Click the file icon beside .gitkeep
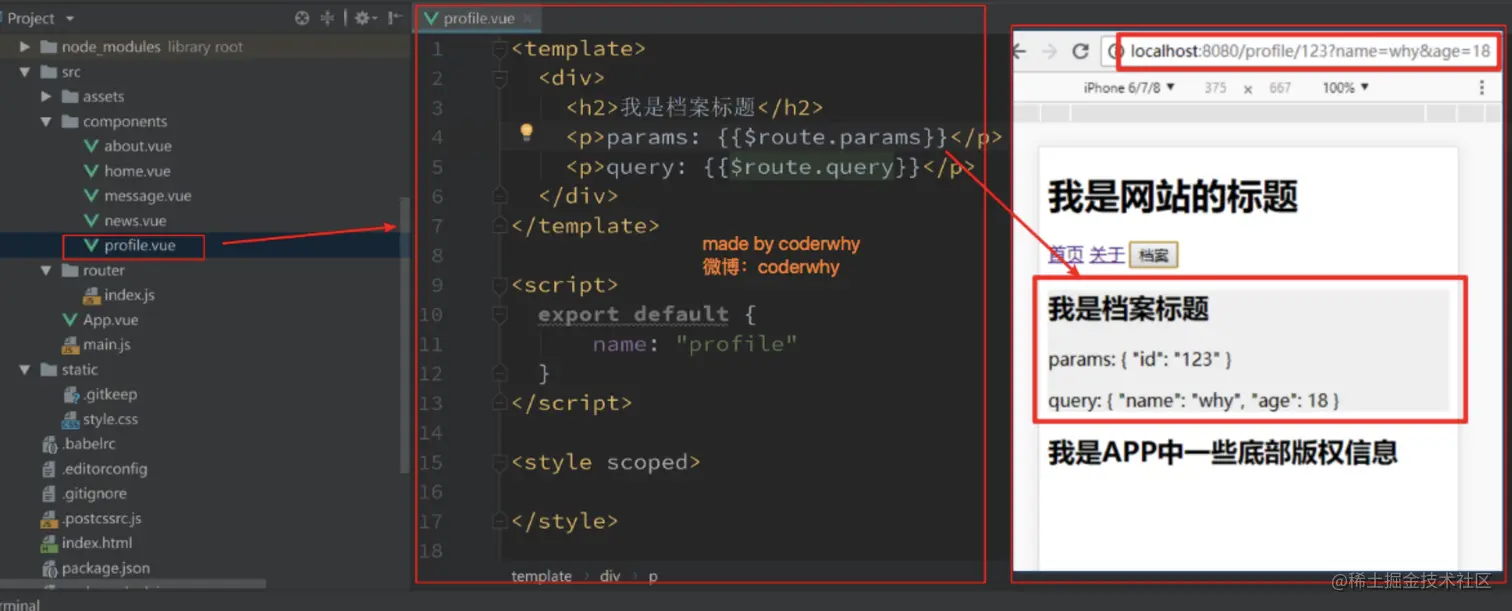The width and height of the screenshot is (1512, 611). pyautogui.click(x=70, y=394)
